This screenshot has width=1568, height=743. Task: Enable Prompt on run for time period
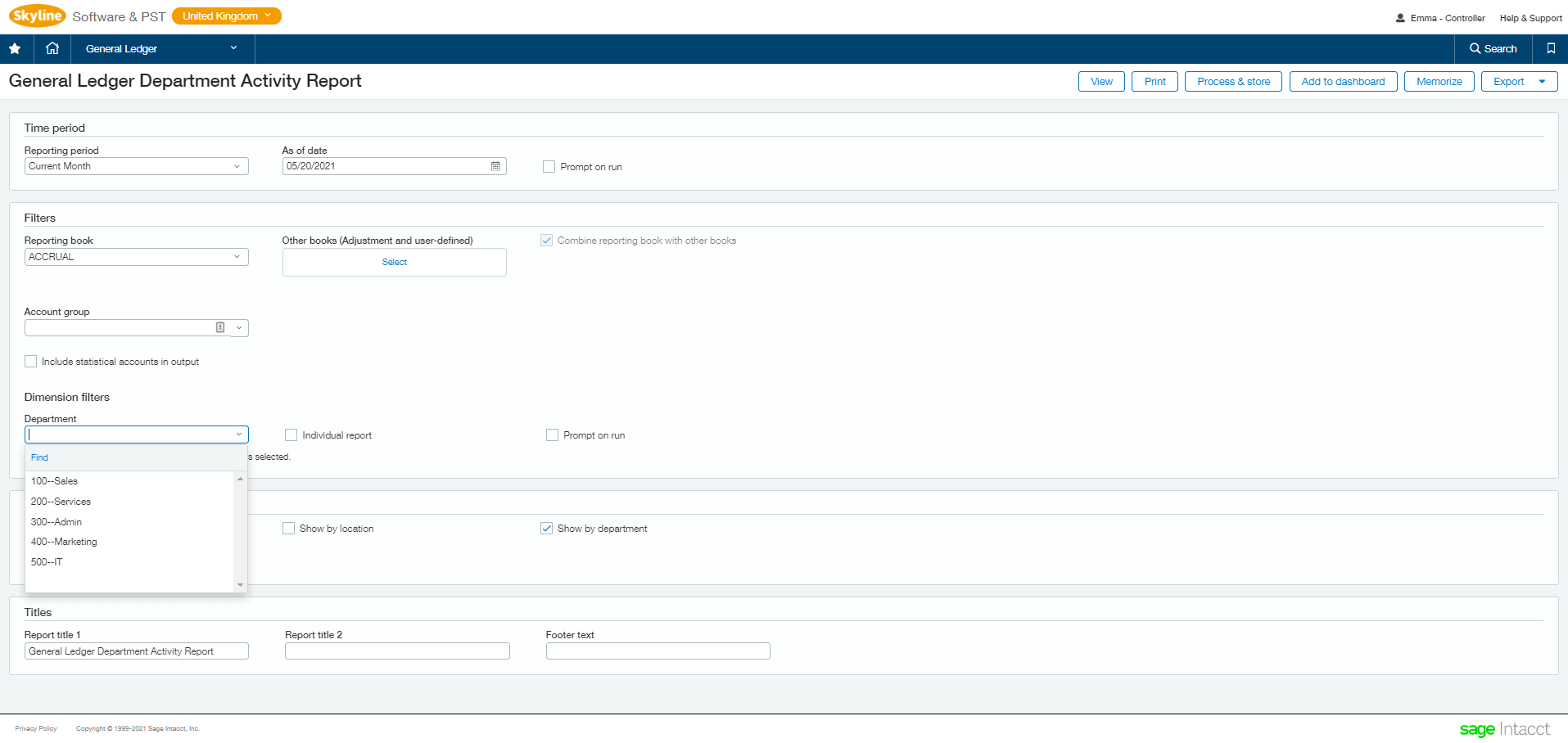pyautogui.click(x=549, y=166)
